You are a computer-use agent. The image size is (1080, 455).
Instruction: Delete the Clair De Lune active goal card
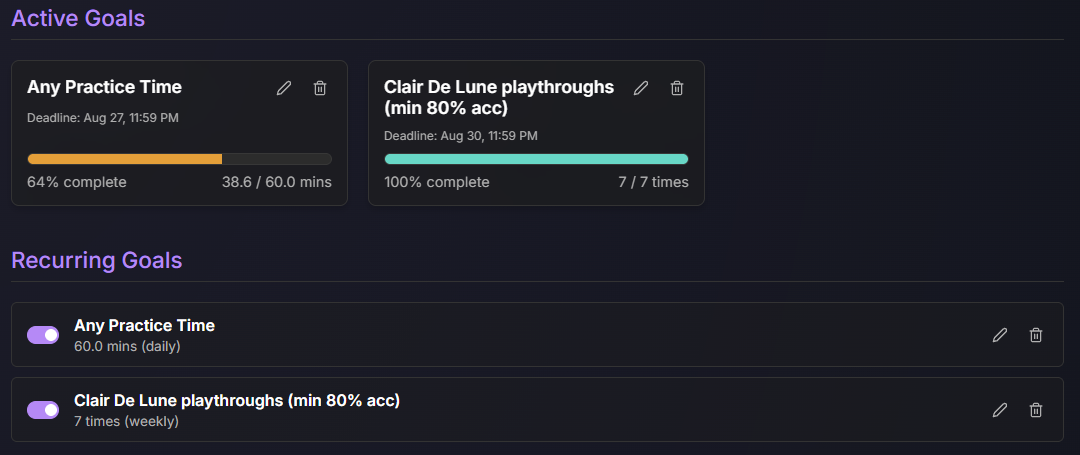677,88
